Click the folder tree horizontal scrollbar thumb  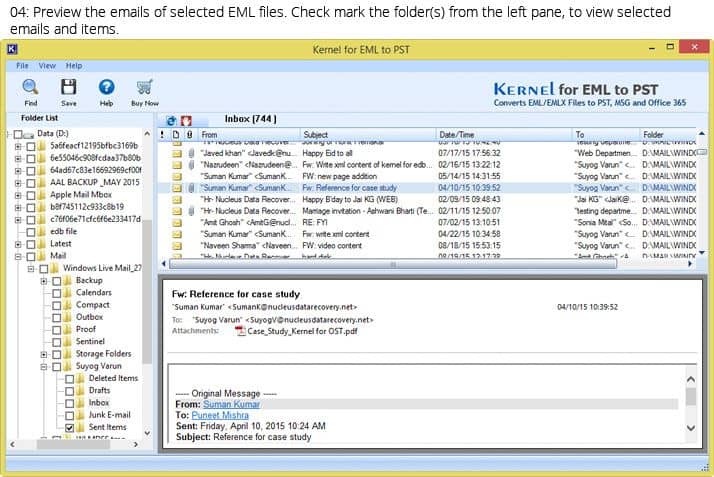73,444
